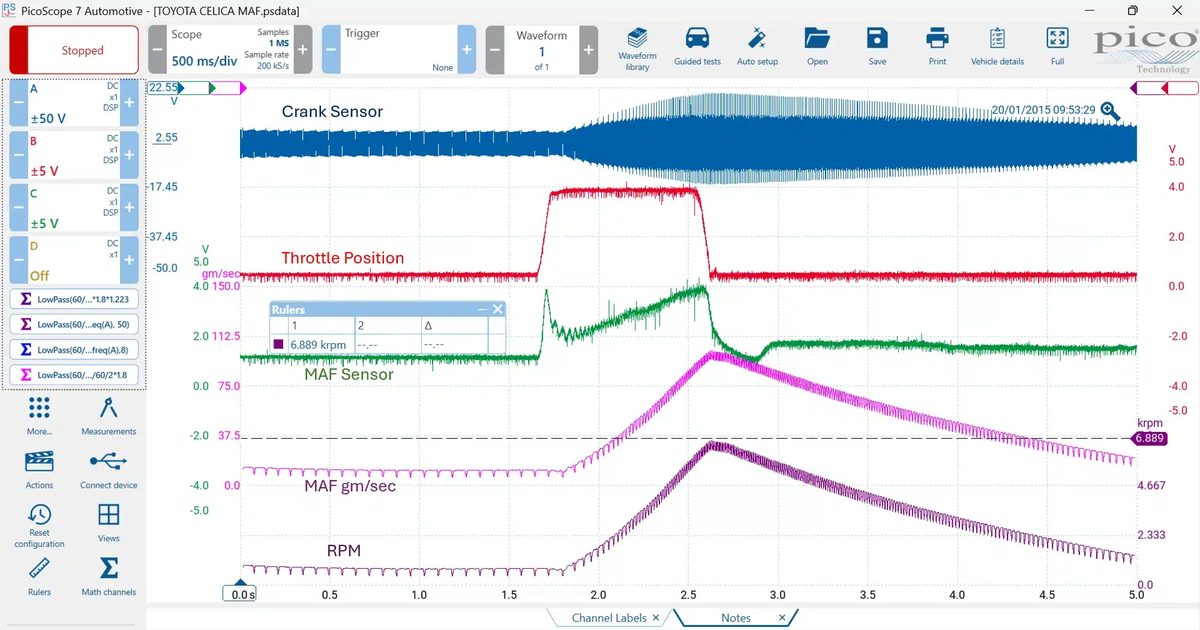Decrease Channel B range with minus
The image size is (1200, 630).
pyautogui.click(x=19, y=156)
